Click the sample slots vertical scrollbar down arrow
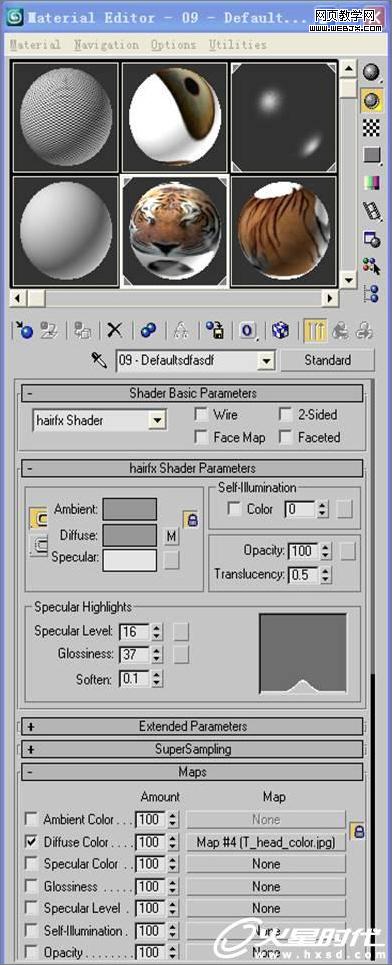 [348, 280]
